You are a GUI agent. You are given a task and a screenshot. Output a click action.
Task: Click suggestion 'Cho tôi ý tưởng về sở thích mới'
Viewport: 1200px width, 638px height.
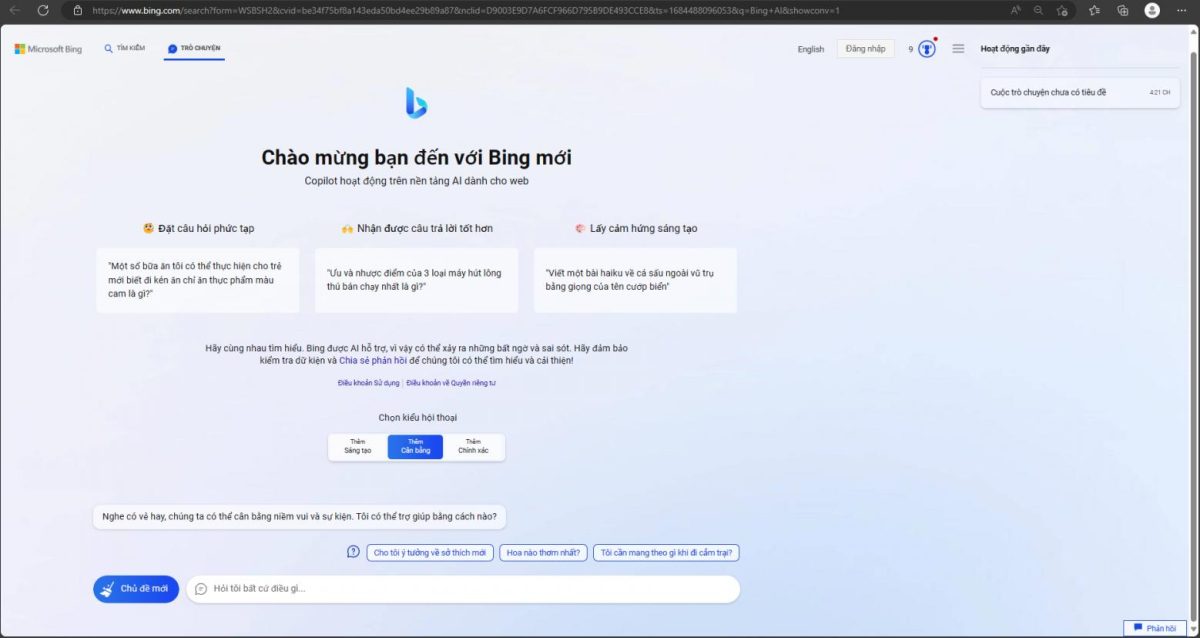[430, 552]
